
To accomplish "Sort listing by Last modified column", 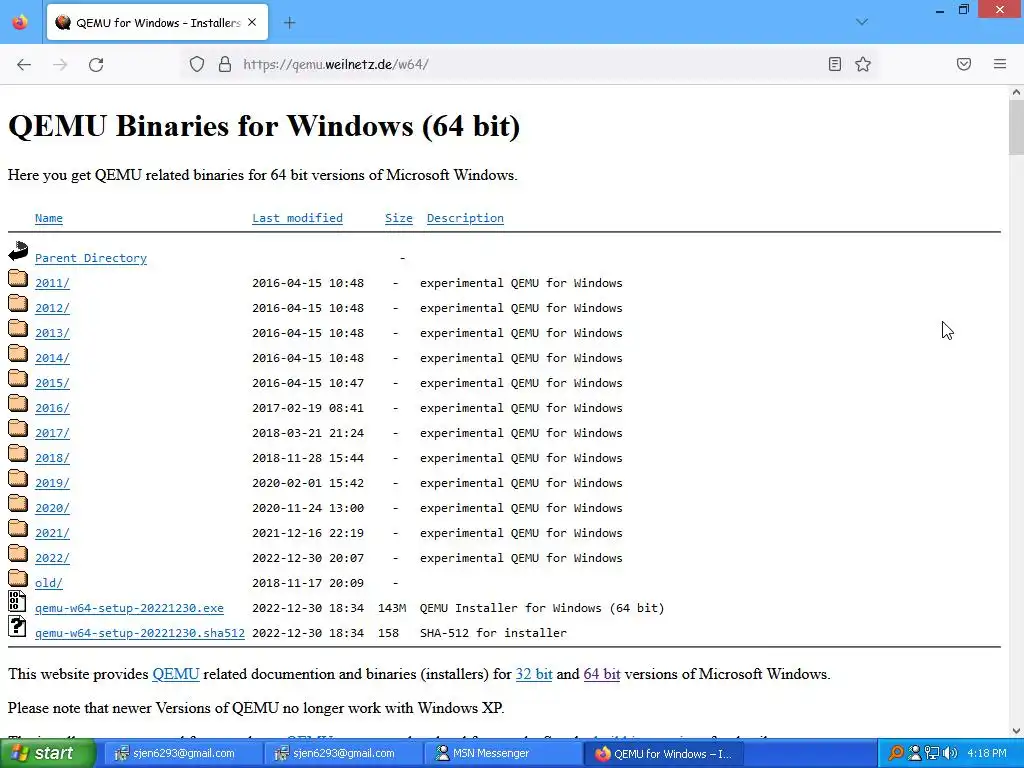I will (297, 218).
